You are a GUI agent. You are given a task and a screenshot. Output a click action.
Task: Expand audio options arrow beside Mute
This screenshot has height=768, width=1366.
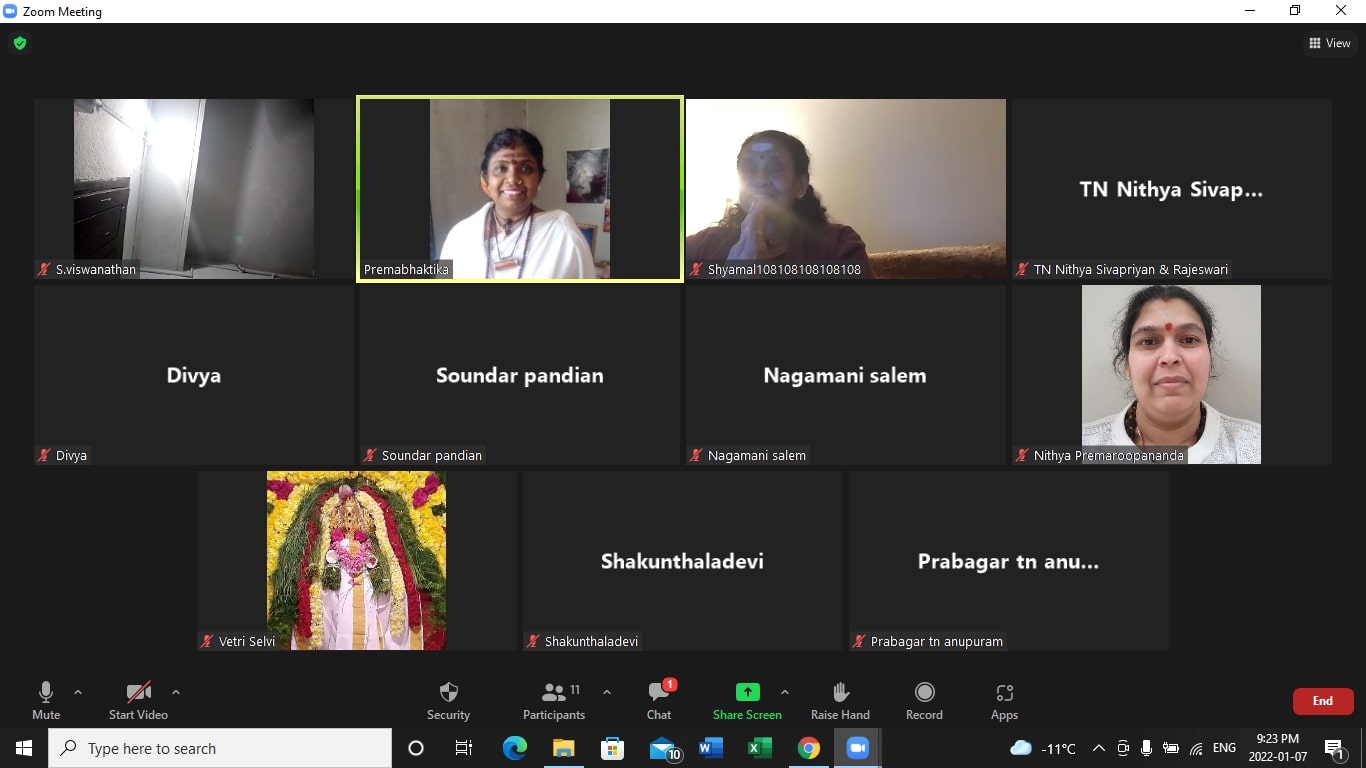tap(78, 692)
